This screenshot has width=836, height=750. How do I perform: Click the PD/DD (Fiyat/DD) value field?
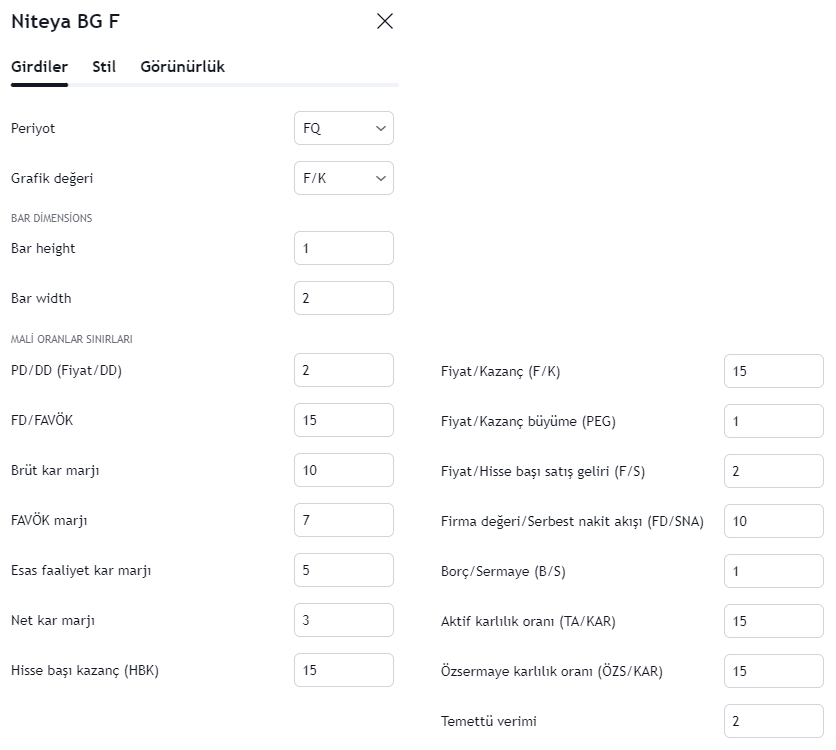(343, 370)
